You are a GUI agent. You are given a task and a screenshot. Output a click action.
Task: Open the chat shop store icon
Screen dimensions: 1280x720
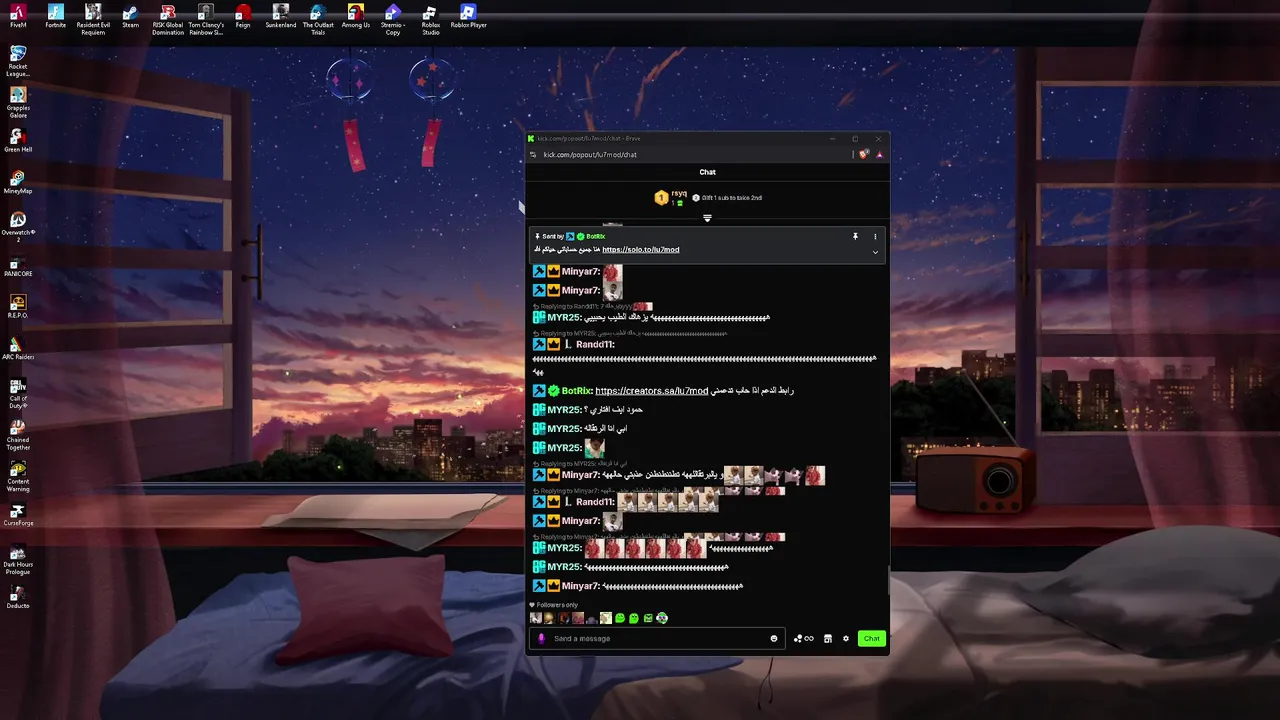point(828,639)
